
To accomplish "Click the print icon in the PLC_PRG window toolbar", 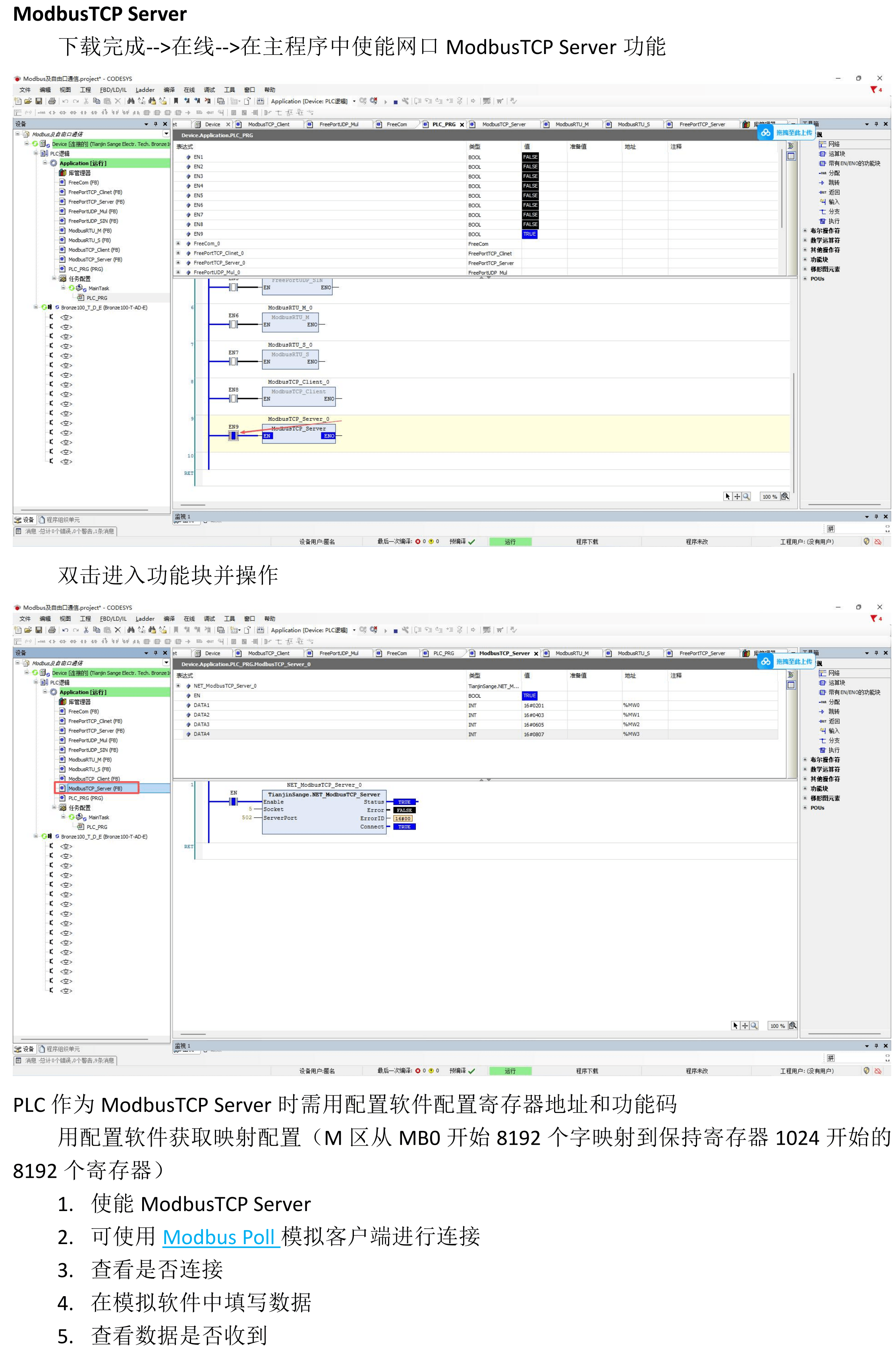I will [52, 101].
